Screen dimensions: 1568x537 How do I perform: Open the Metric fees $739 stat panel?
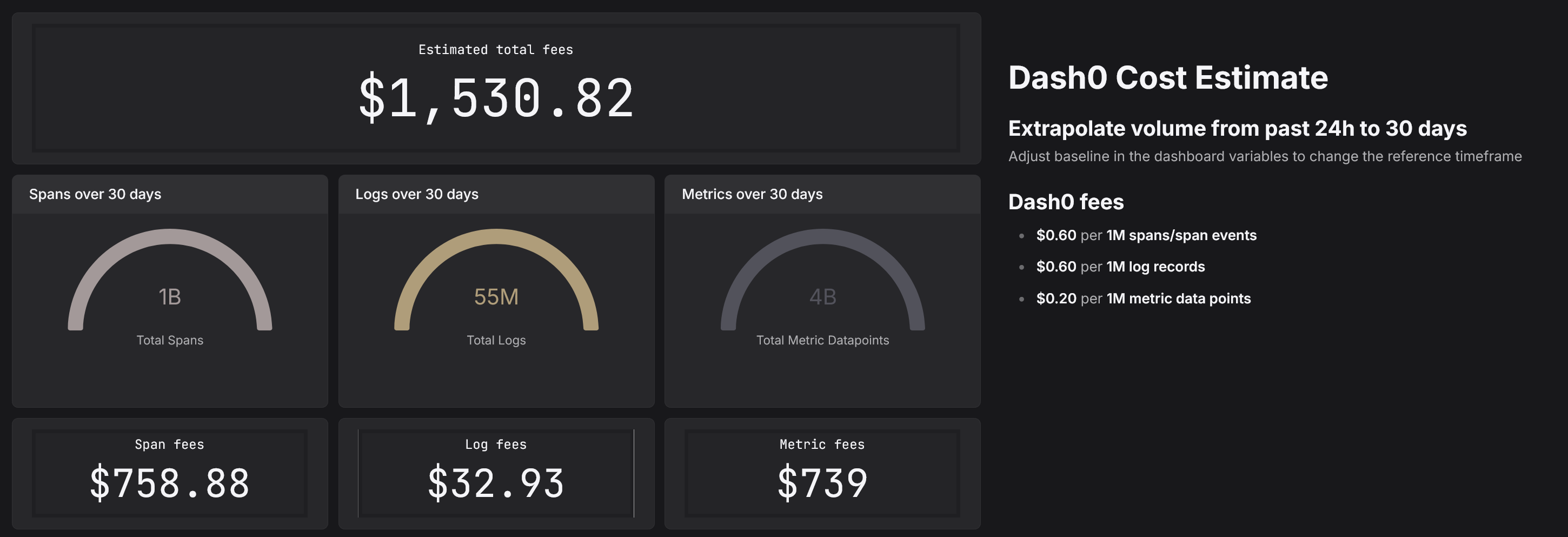click(x=822, y=474)
